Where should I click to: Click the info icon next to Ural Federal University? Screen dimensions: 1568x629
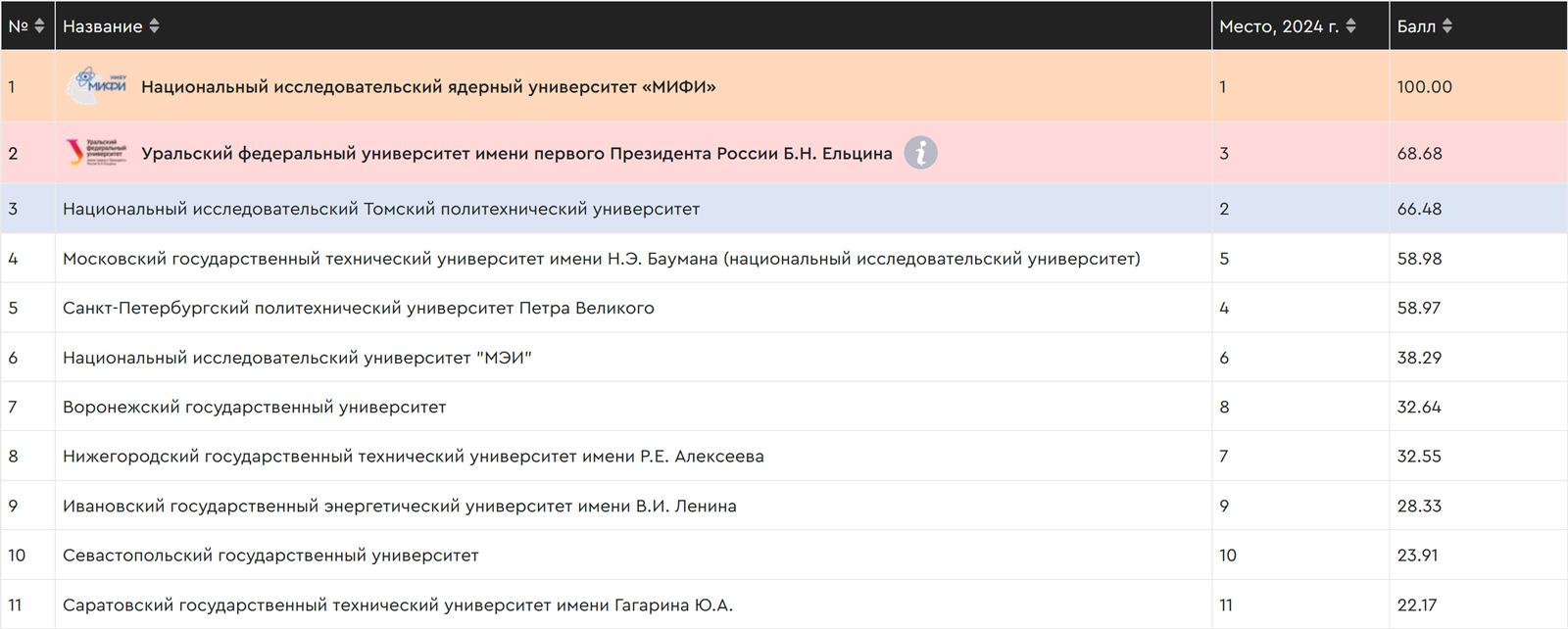pos(920,153)
